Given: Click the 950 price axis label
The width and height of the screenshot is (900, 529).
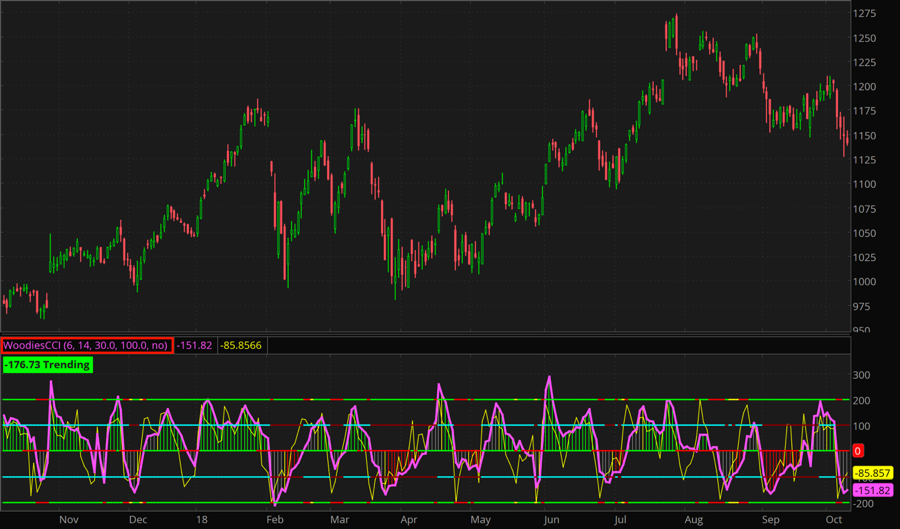Looking at the screenshot, I should click(862, 330).
